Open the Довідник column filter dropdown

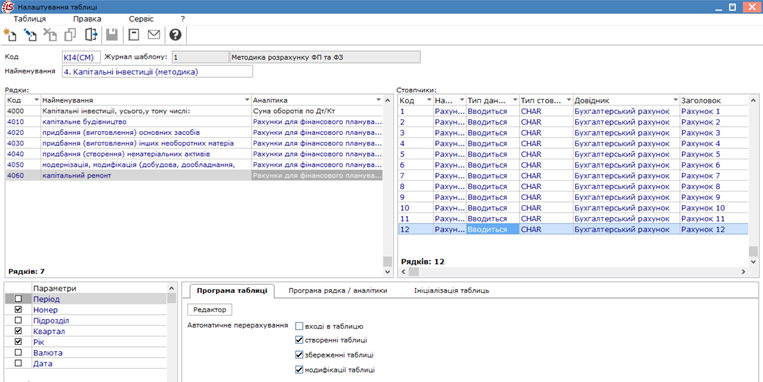point(675,100)
